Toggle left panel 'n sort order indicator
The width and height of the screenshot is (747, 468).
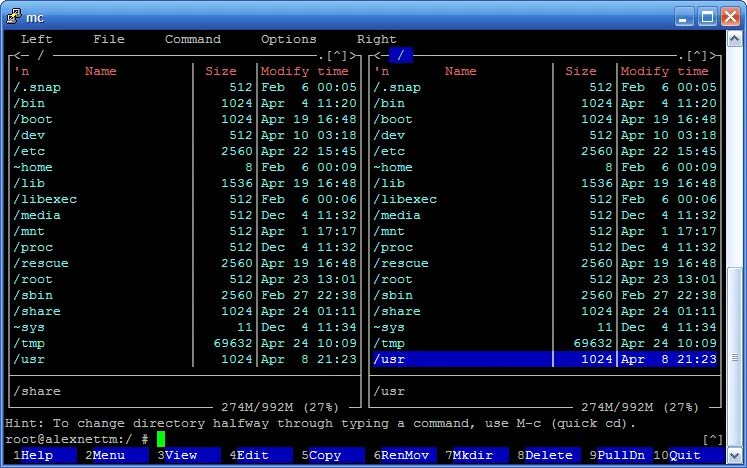click(21, 71)
